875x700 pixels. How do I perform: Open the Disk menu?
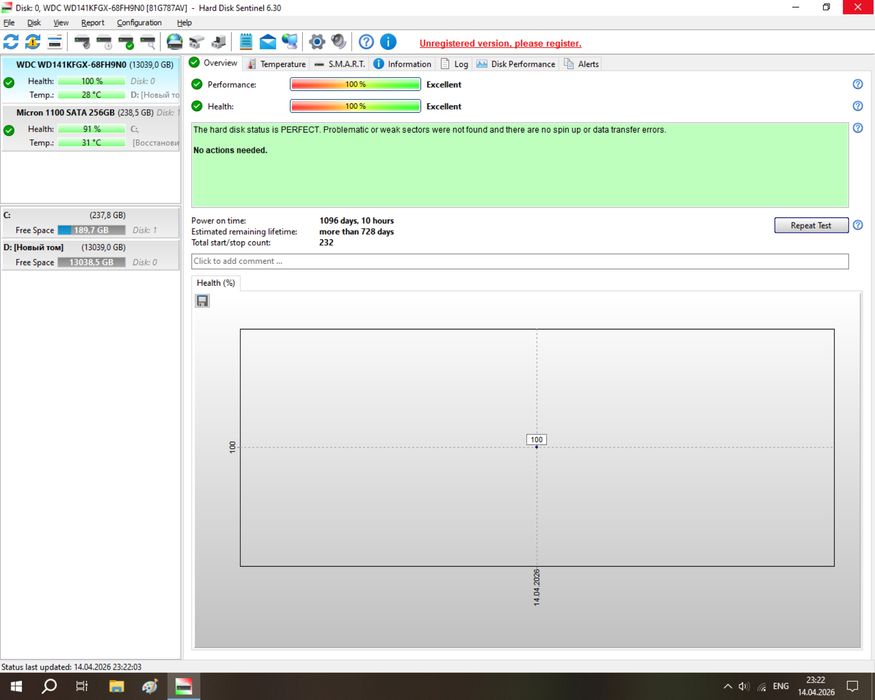pos(34,23)
